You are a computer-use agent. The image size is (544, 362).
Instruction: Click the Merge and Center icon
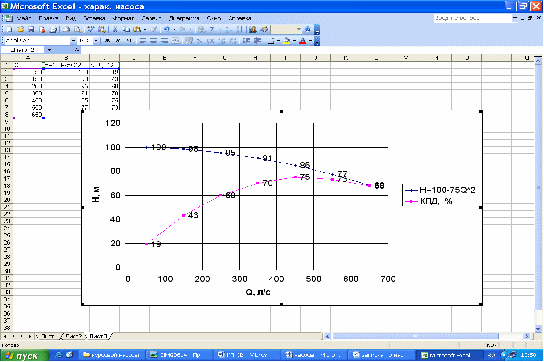[176, 41]
